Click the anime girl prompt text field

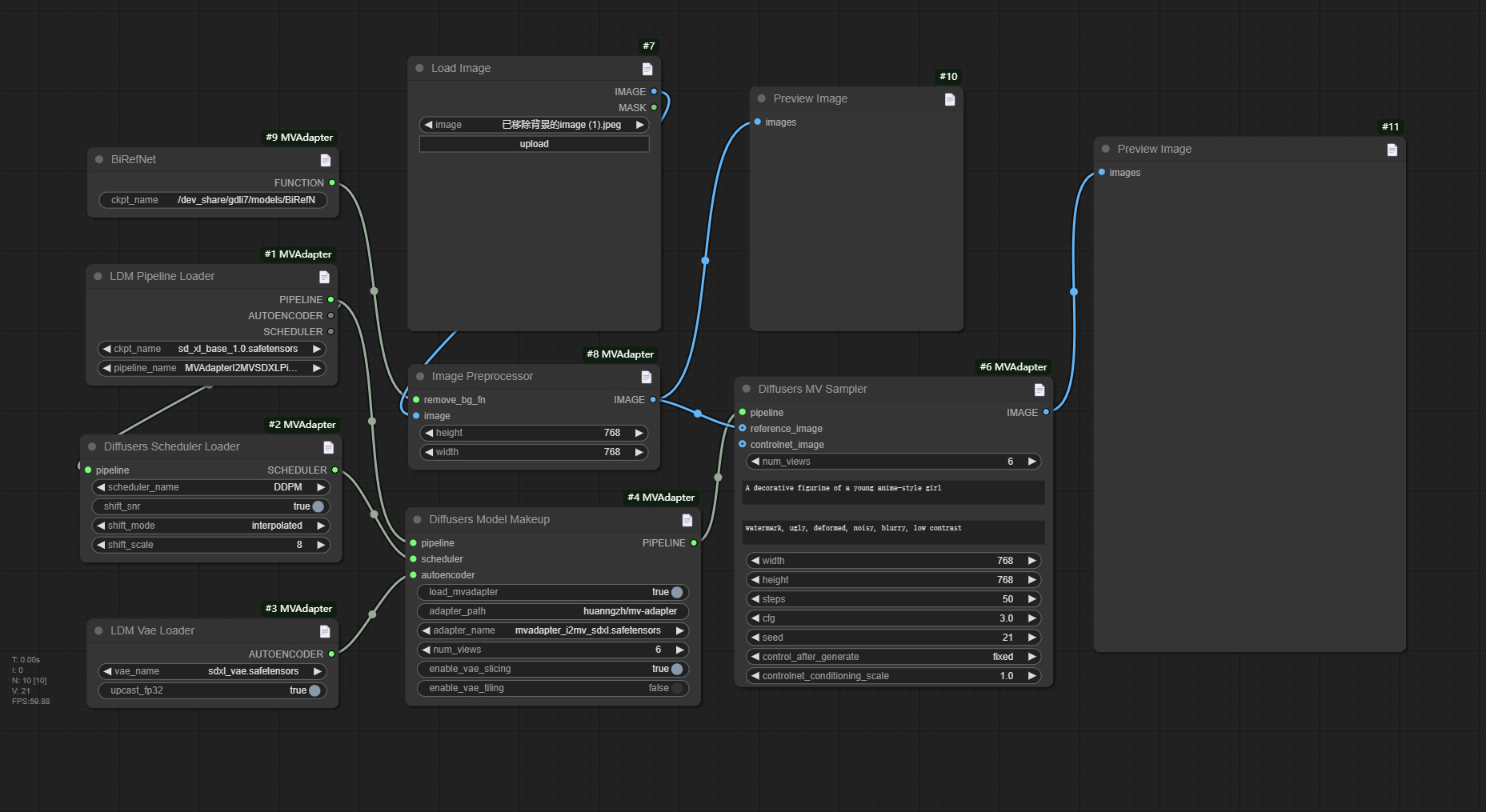coord(892,492)
